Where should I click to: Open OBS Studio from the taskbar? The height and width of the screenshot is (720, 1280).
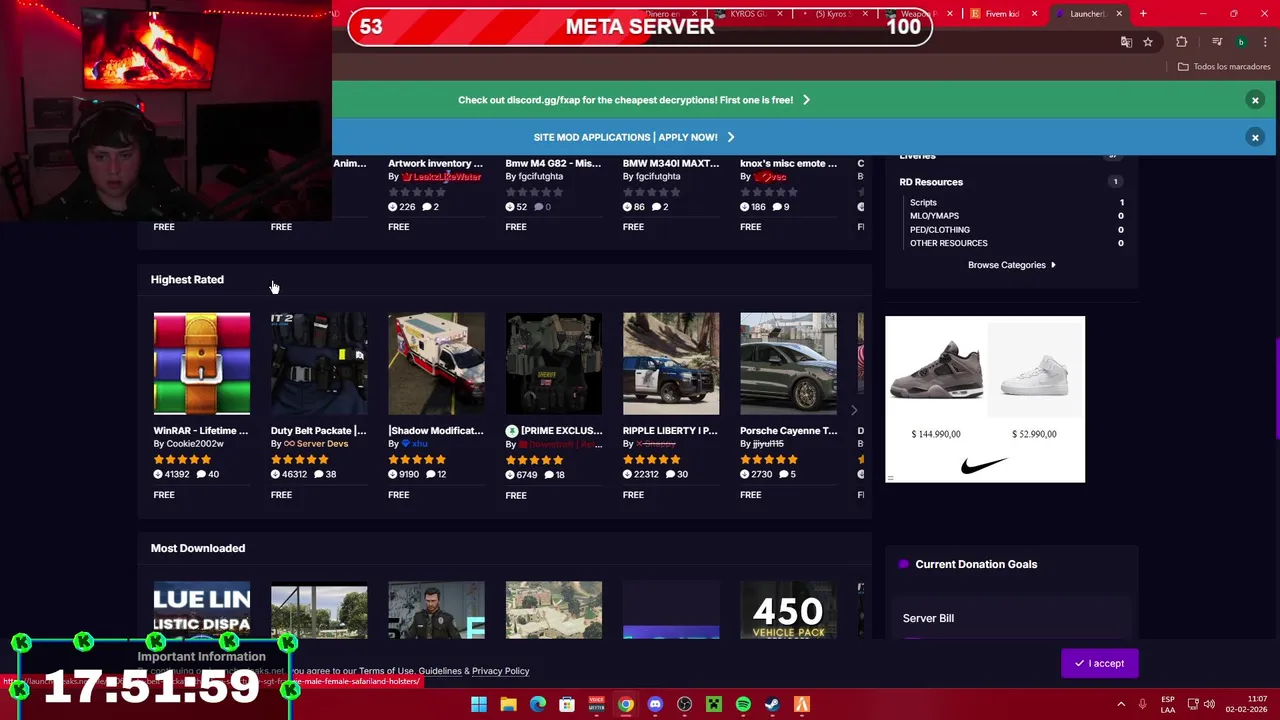[684, 704]
